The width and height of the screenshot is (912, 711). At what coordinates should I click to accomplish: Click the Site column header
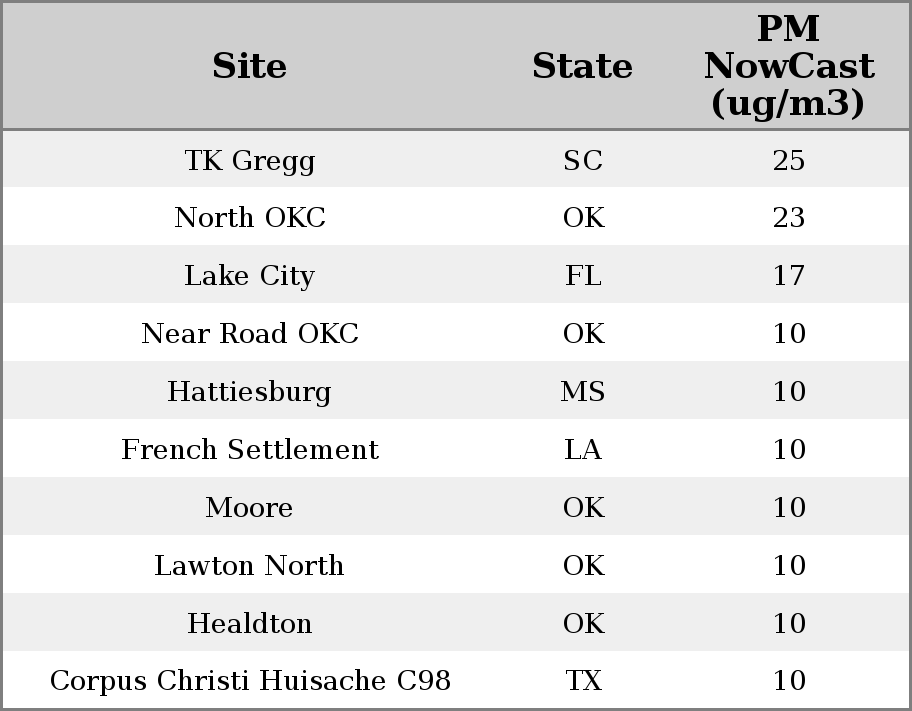(x=250, y=65)
